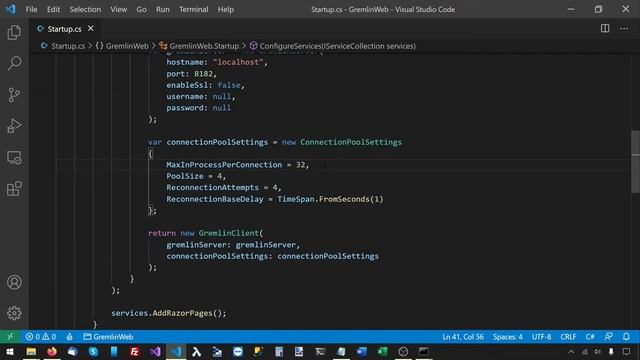Open the Help menu
640x360 pixels.
pos(226,9)
